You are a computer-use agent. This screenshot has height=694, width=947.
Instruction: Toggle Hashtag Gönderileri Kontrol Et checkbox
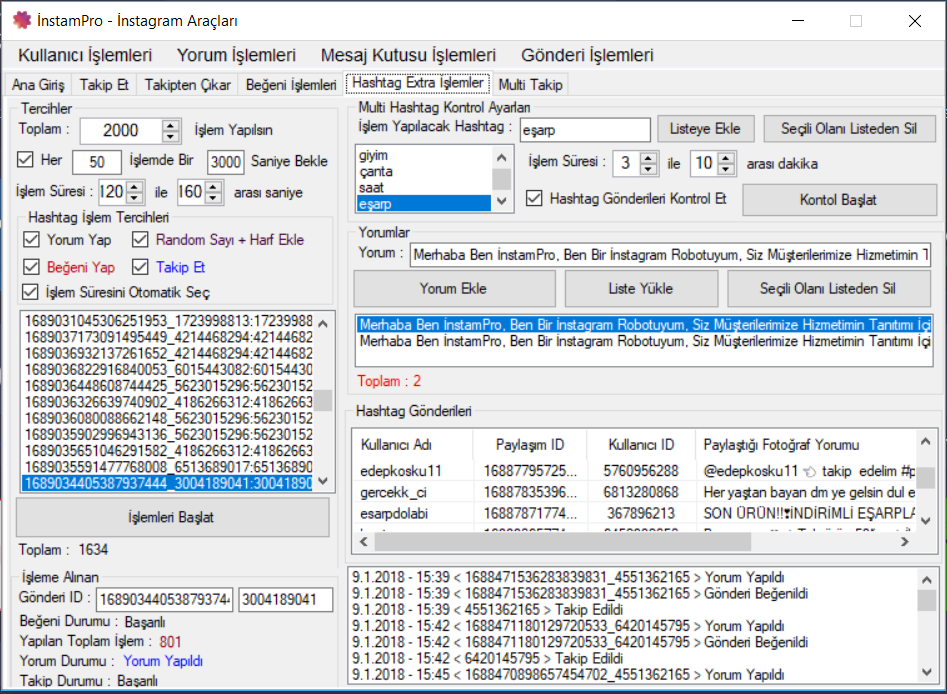(534, 199)
